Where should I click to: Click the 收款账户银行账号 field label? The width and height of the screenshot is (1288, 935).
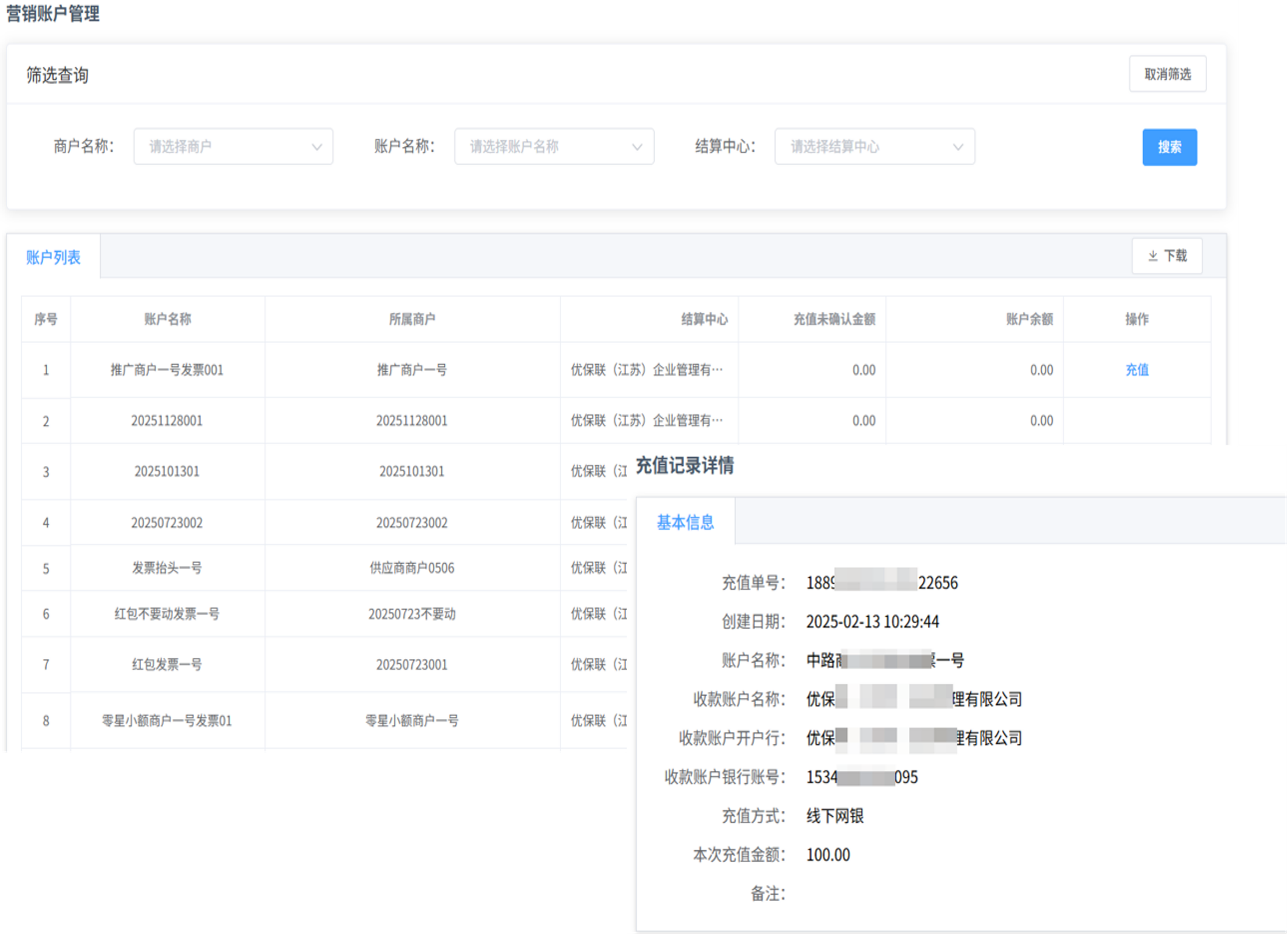pos(725,777)
